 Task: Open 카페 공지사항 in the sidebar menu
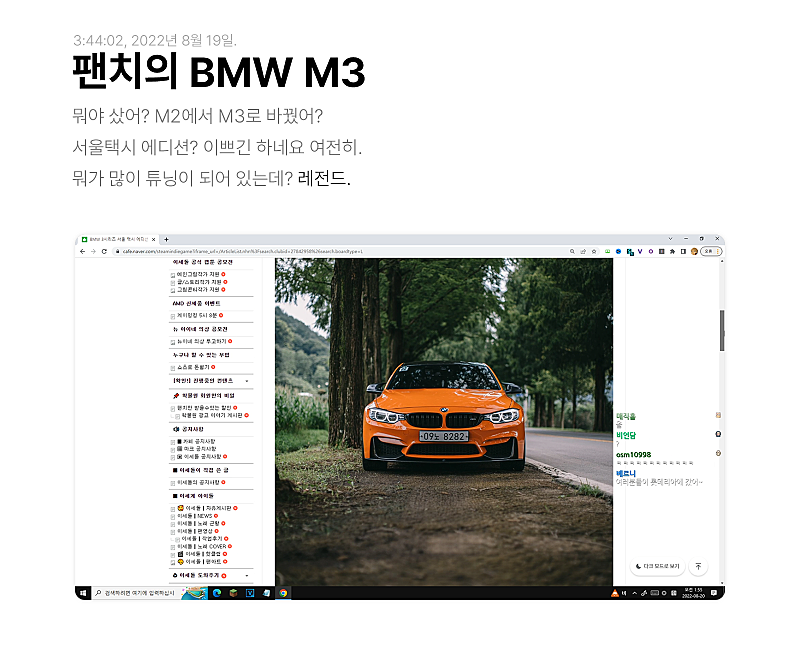click(x=196, y=440)
